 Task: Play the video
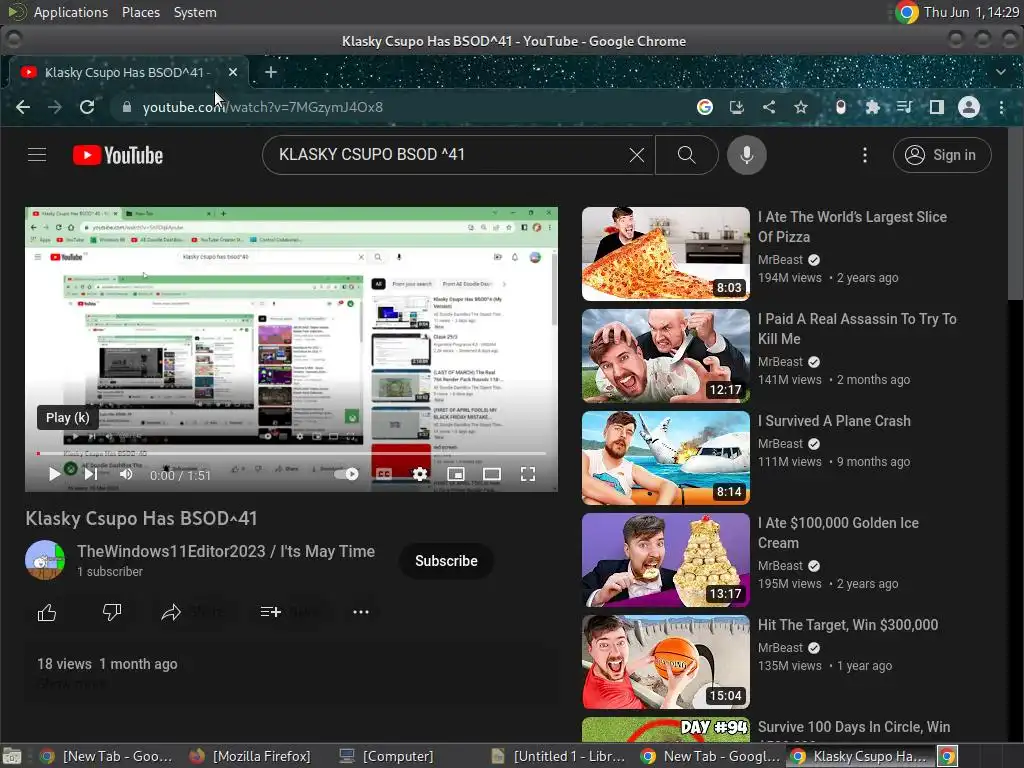coord(55,474)
